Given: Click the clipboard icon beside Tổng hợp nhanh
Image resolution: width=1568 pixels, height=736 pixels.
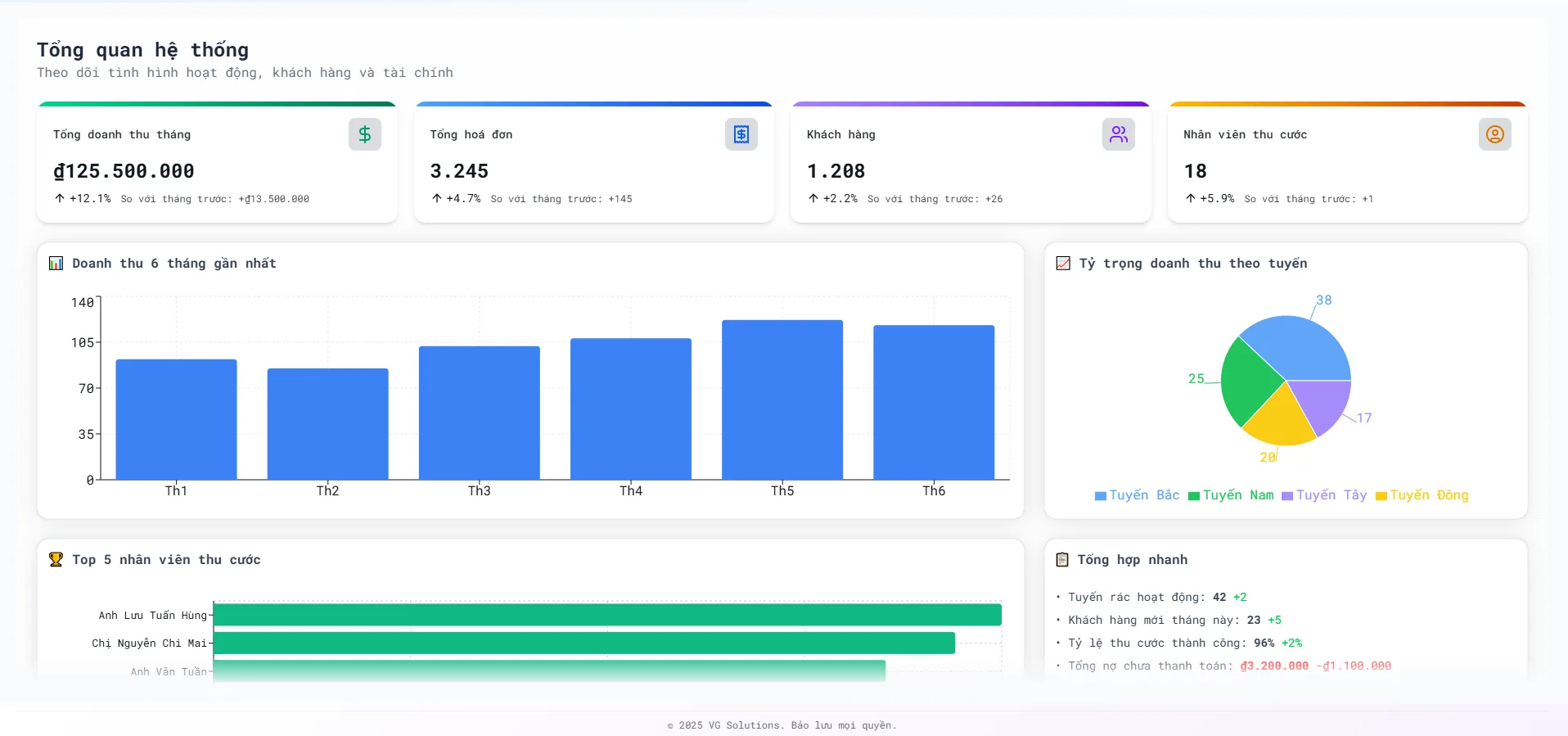Looking at the screenshot, I should tap(1062, 560).
